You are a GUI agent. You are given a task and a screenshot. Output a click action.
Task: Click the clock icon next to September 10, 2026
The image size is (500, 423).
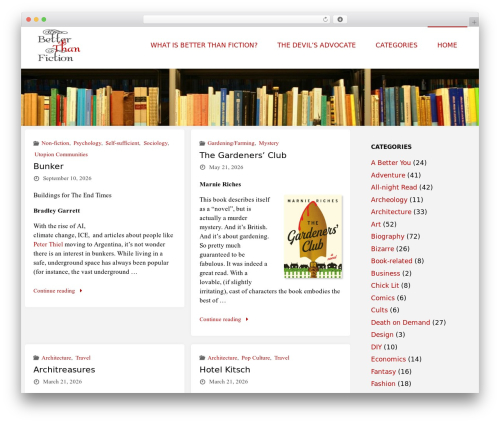(36, 179)
